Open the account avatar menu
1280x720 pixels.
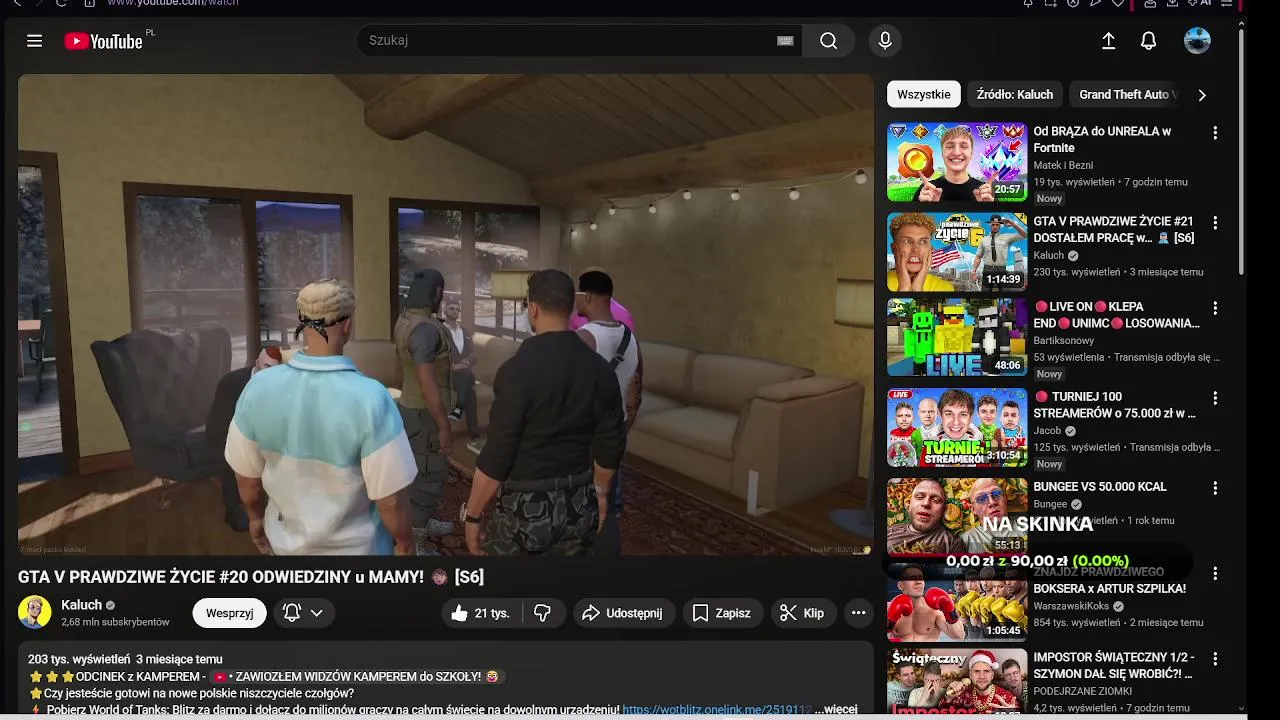coord(1197,41)
